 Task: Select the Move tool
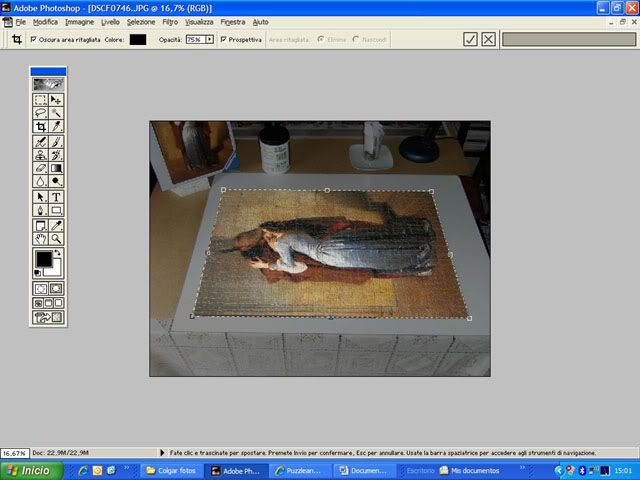click(x=56, y=100)
